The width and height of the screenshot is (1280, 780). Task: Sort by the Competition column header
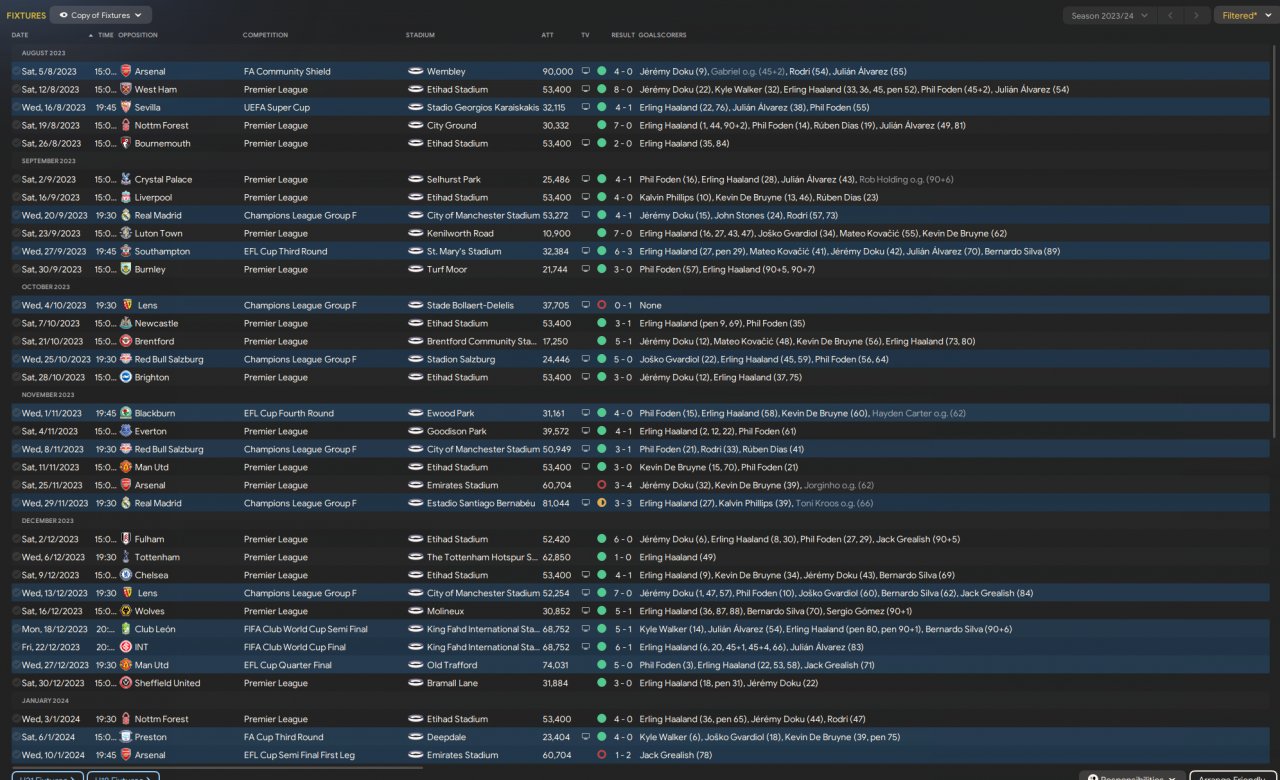[x=265, y=35]
